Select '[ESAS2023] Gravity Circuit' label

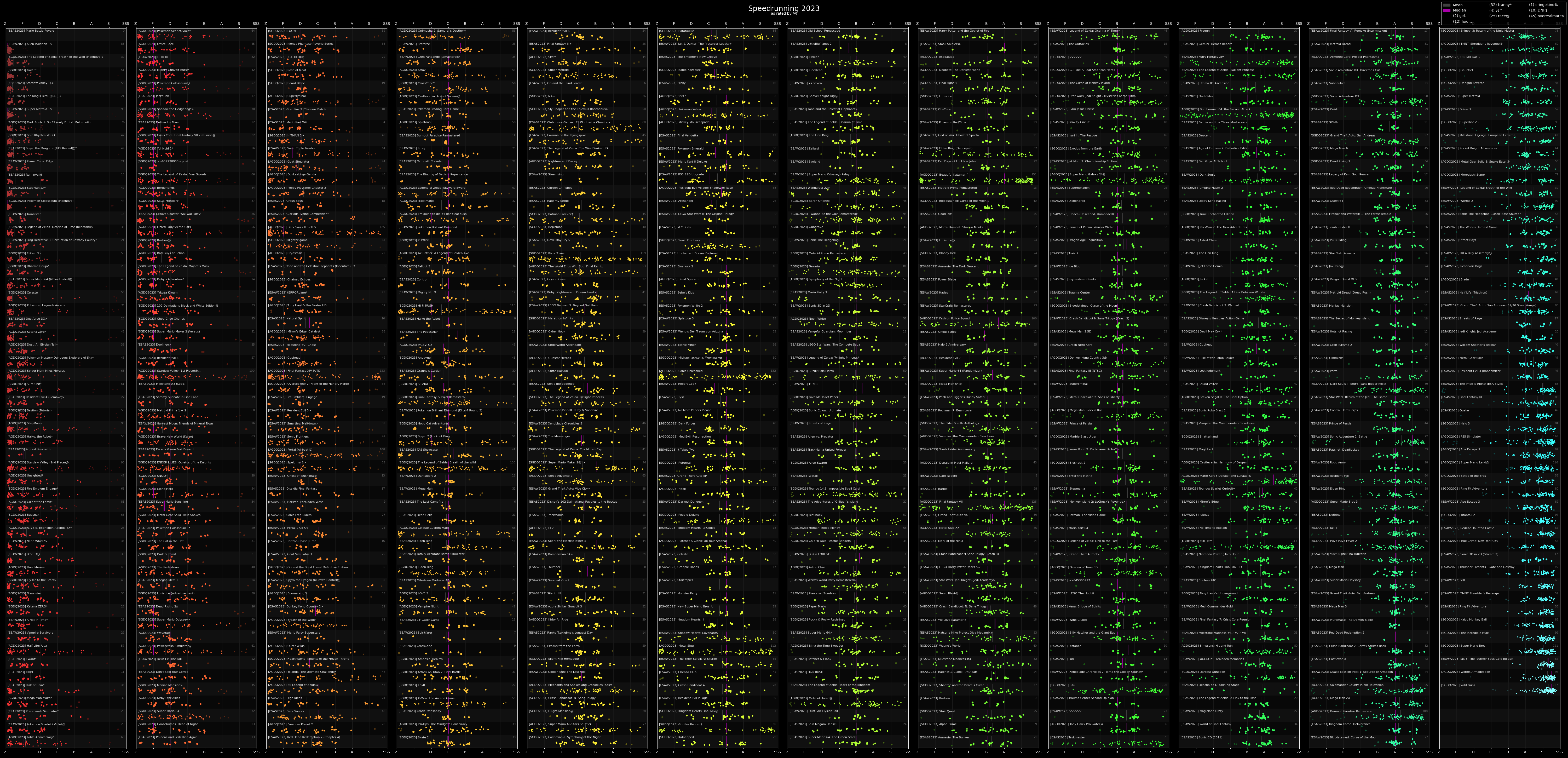[x=1070, y=122]
